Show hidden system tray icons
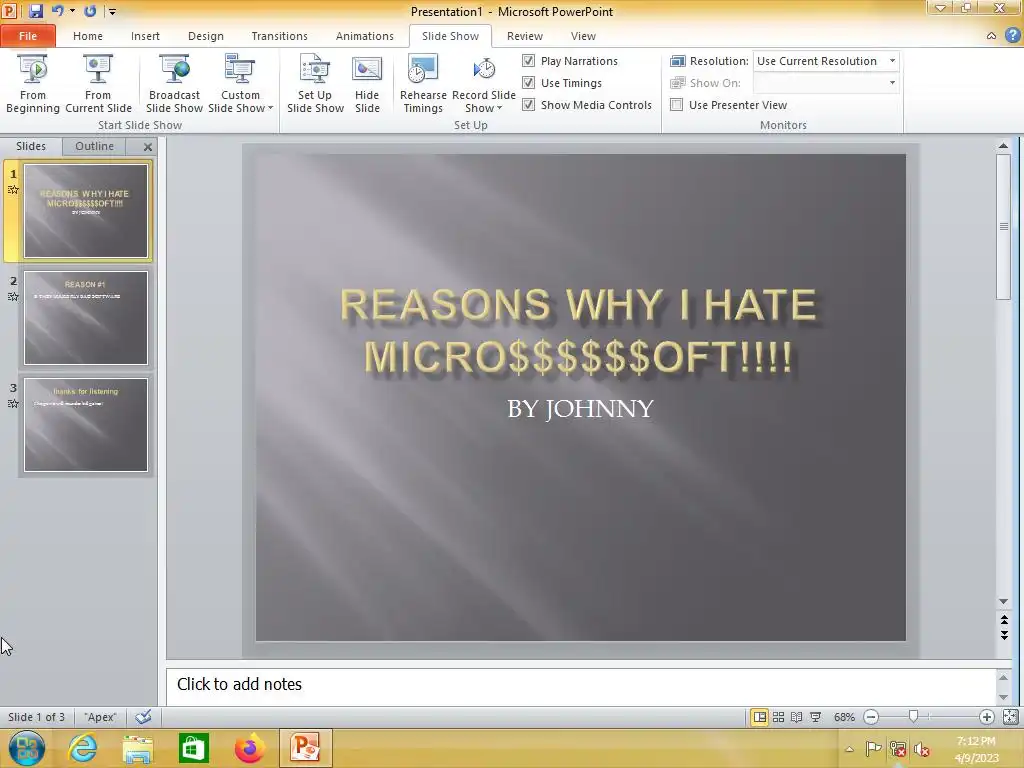Screen dimensions: 1024x768 pyautogui.click(x=849, y=749)
